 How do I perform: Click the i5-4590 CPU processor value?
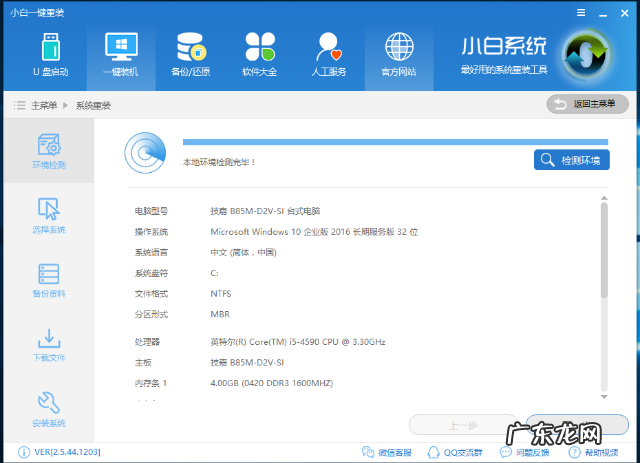[298, 342]
